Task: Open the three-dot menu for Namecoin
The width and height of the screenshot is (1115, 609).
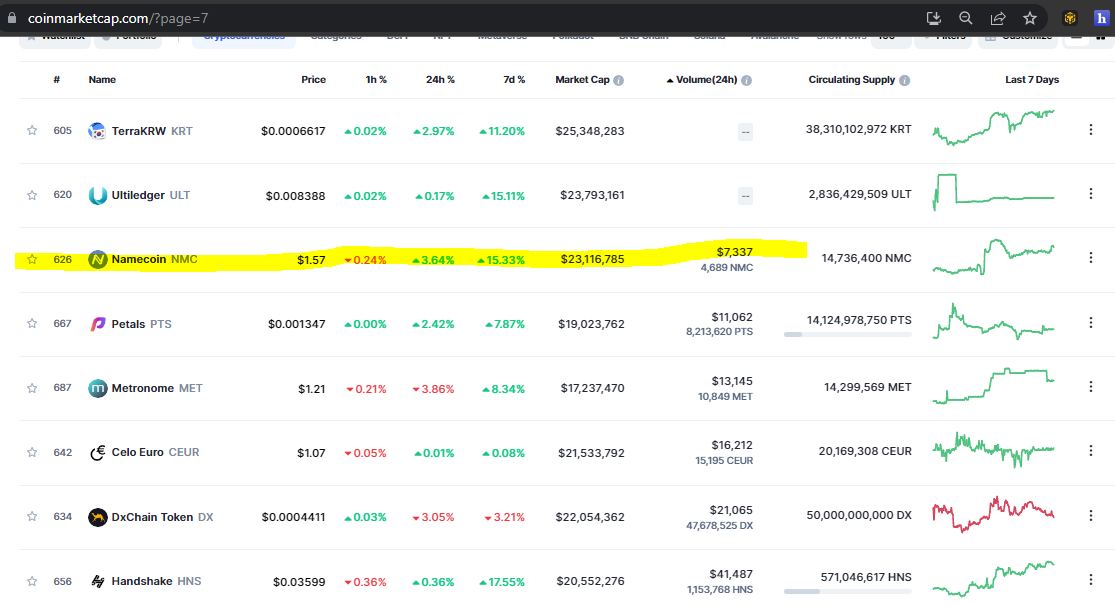Action: click(x=1091, y=258)
